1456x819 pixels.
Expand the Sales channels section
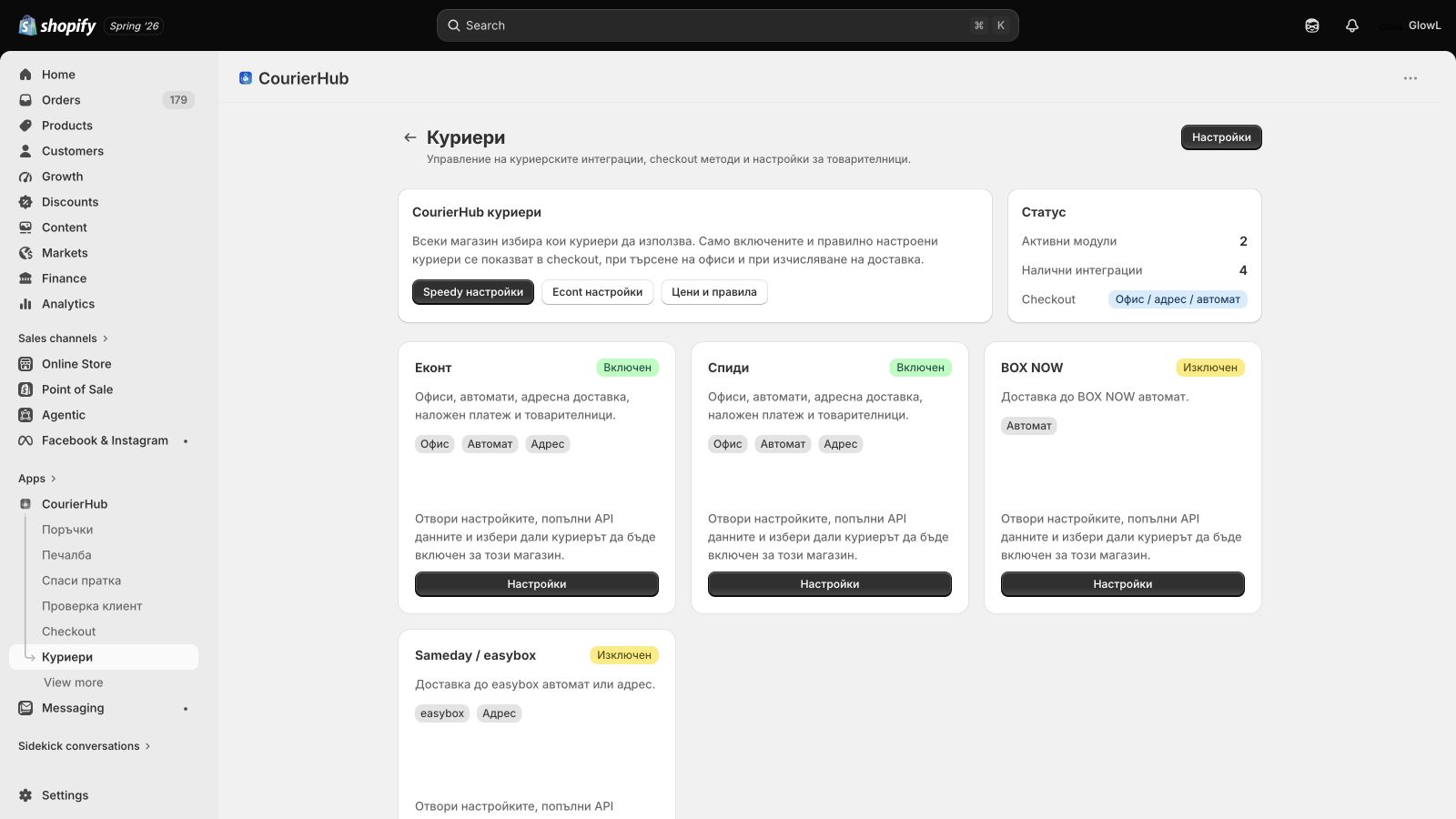pos(63,339)
